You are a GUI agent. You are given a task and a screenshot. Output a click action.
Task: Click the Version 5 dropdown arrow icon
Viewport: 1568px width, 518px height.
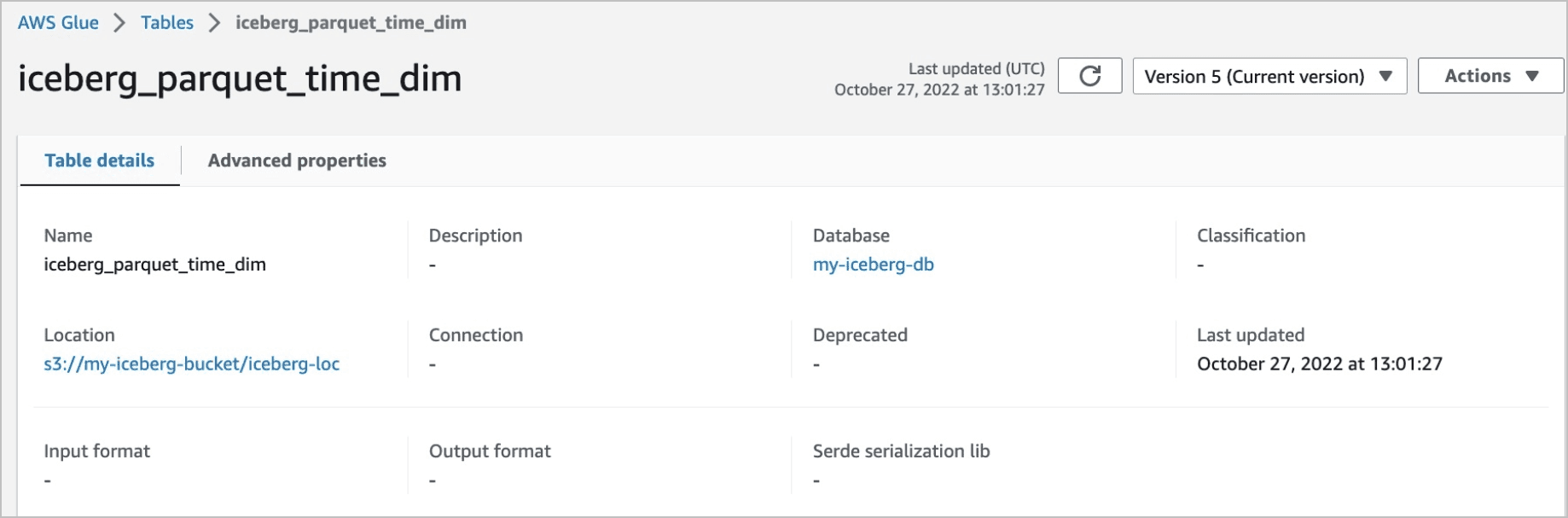coord(1387,76)
